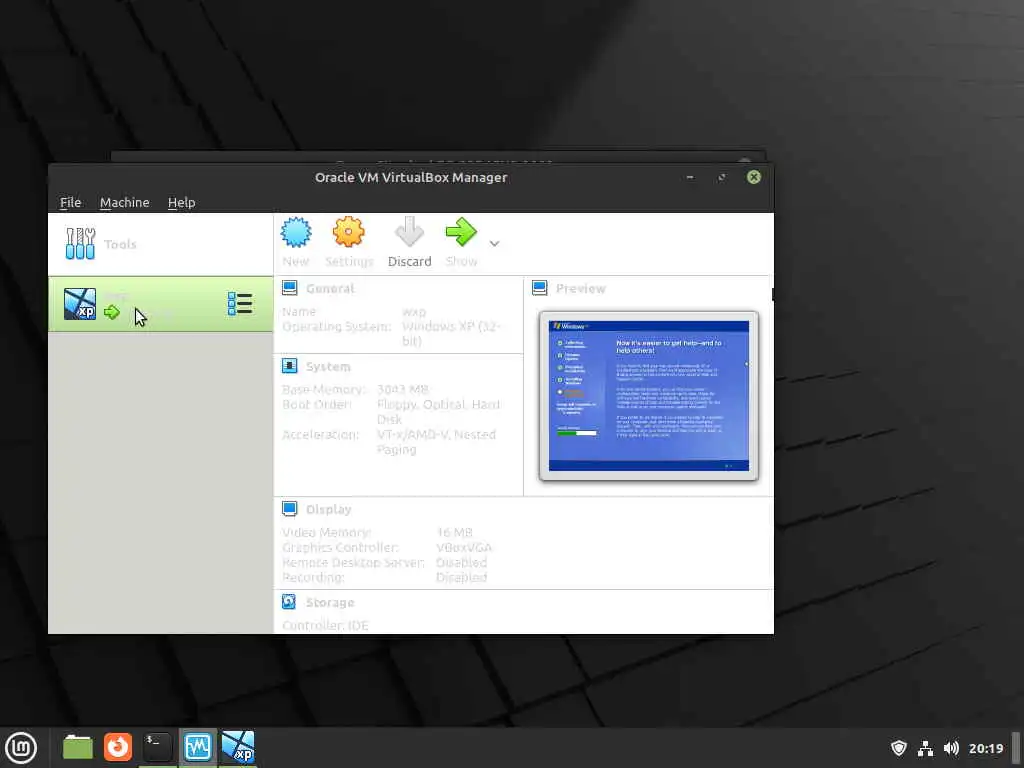Click the General section monitor icon
Image resolution: width=1024 pixels, height=768 pixels.
tap(289, 288)
